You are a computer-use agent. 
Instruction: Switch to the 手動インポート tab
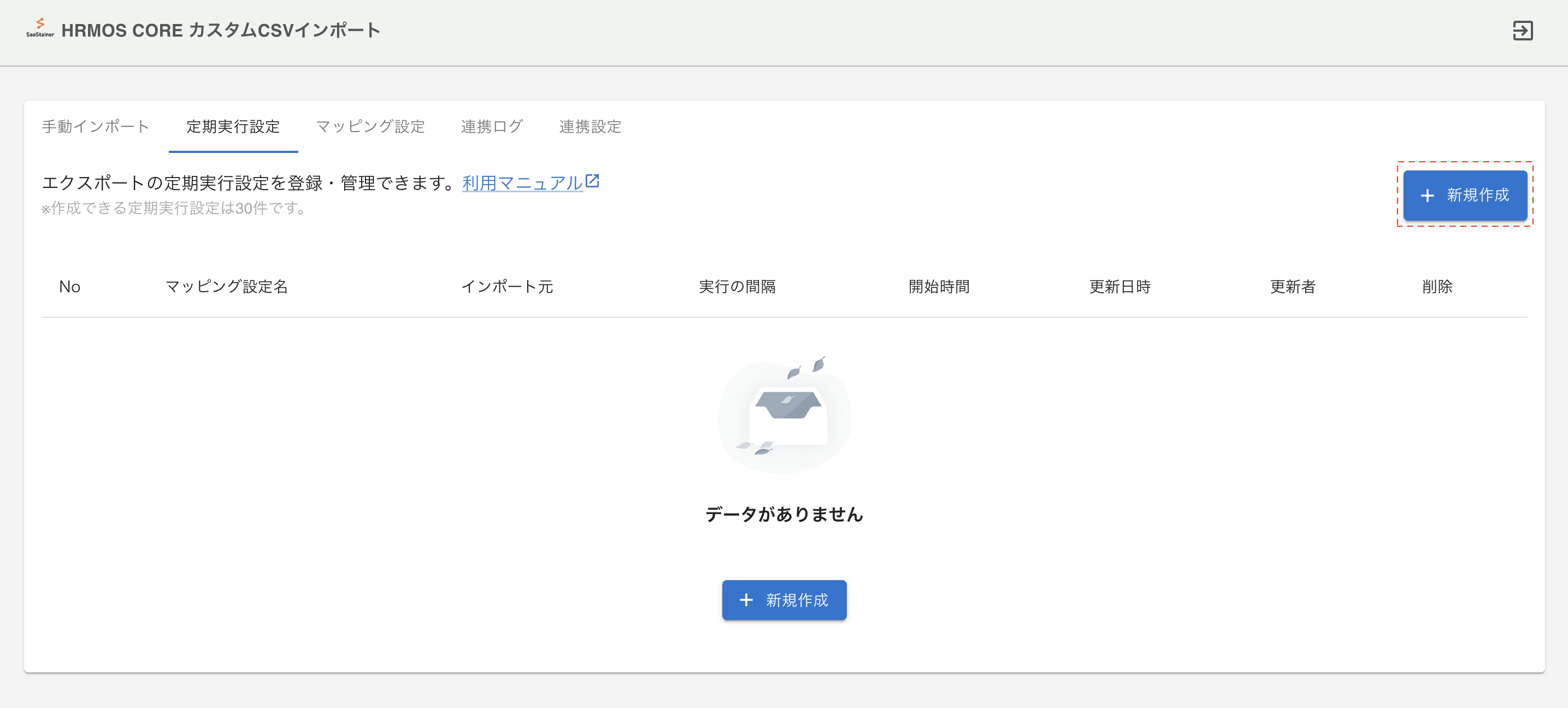pos(95,127)
